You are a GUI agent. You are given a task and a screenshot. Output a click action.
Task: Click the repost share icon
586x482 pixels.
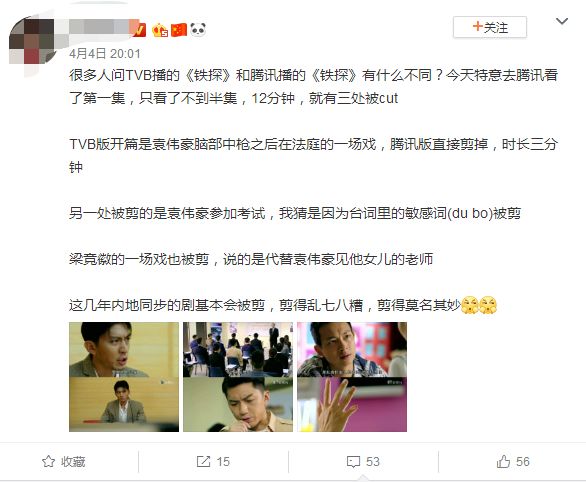203,462
